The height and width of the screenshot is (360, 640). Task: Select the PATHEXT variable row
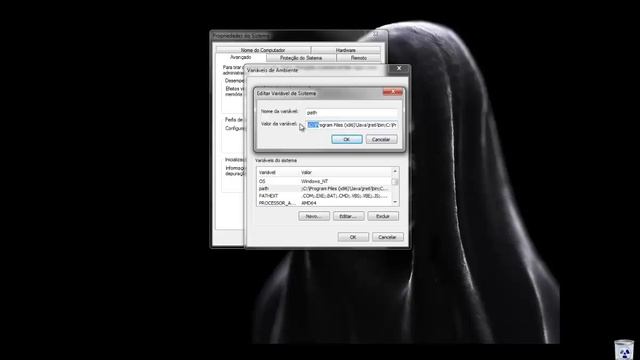pyautogui.click(x=324, y=196)
